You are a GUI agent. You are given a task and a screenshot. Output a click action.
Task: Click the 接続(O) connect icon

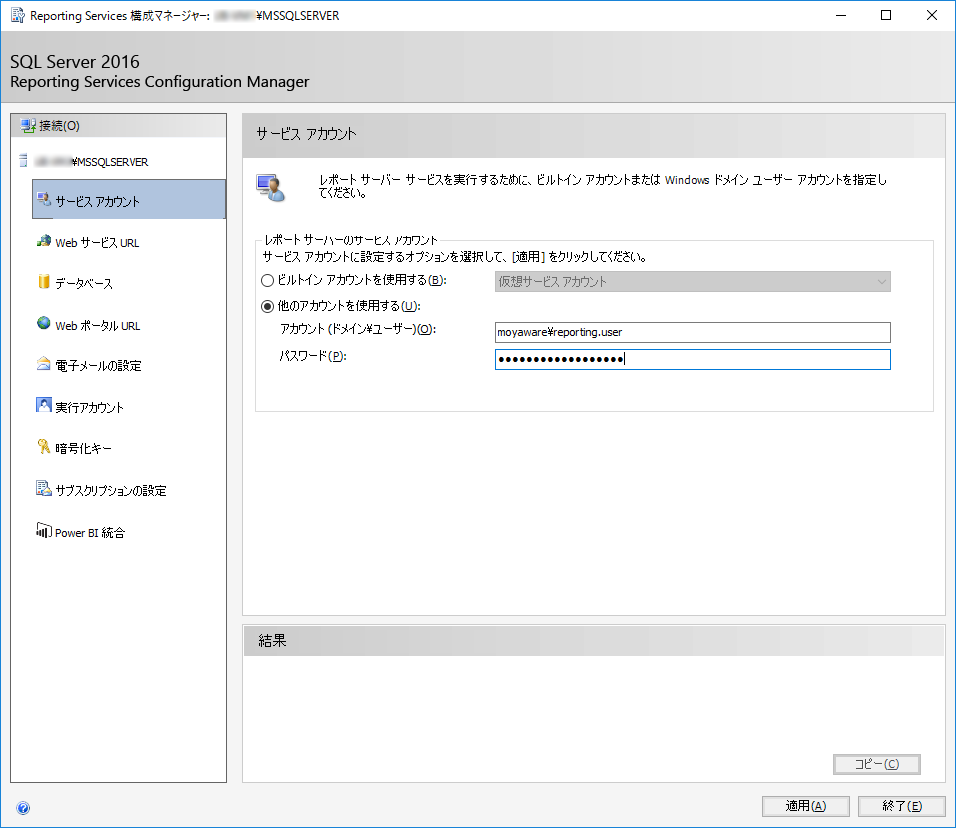28,126
